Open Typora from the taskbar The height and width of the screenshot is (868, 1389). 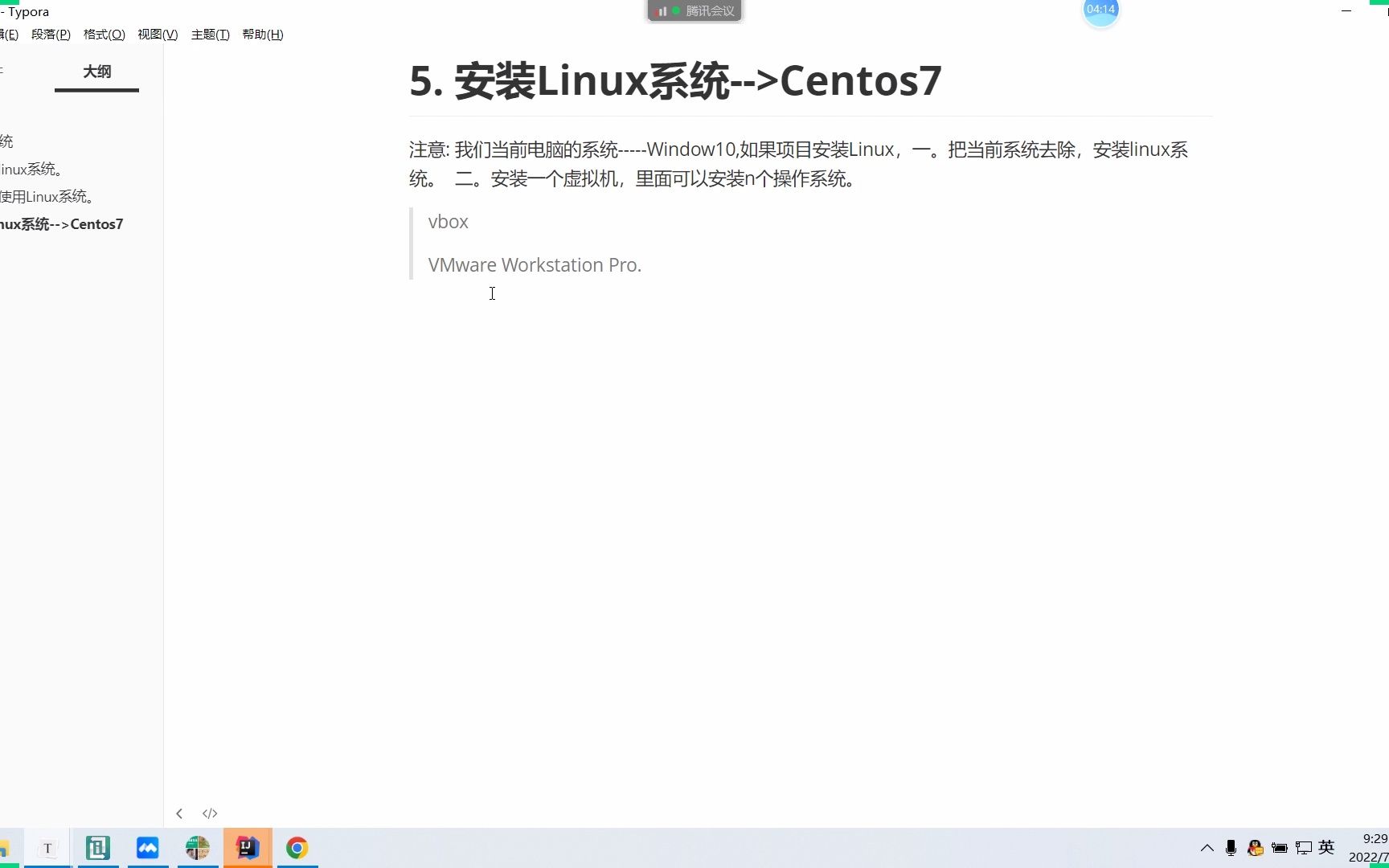(48, 848)
